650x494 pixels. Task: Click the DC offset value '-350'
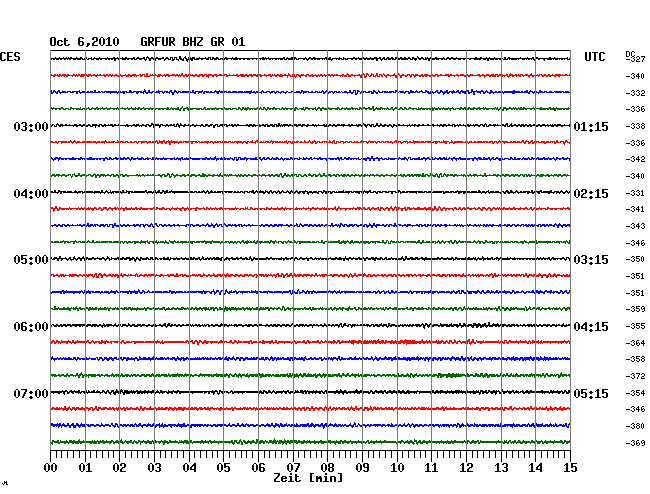635,259
